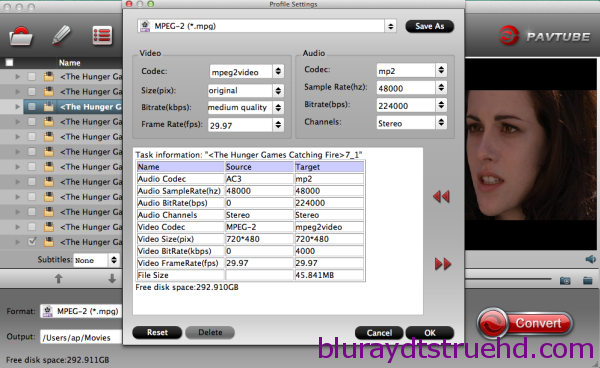The image size is (600, 368).
Task: Open the red list view icon
Action: (102, 36)
